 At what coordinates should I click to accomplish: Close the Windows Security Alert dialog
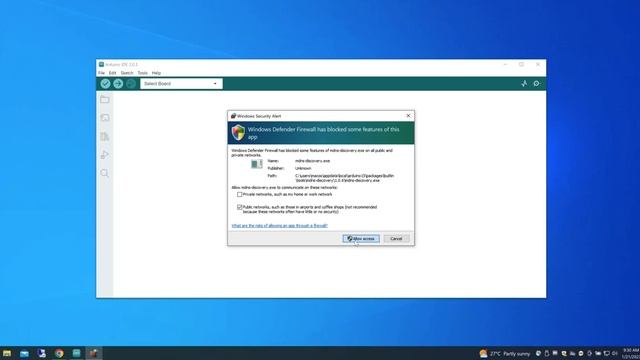(x=408, y=116)
